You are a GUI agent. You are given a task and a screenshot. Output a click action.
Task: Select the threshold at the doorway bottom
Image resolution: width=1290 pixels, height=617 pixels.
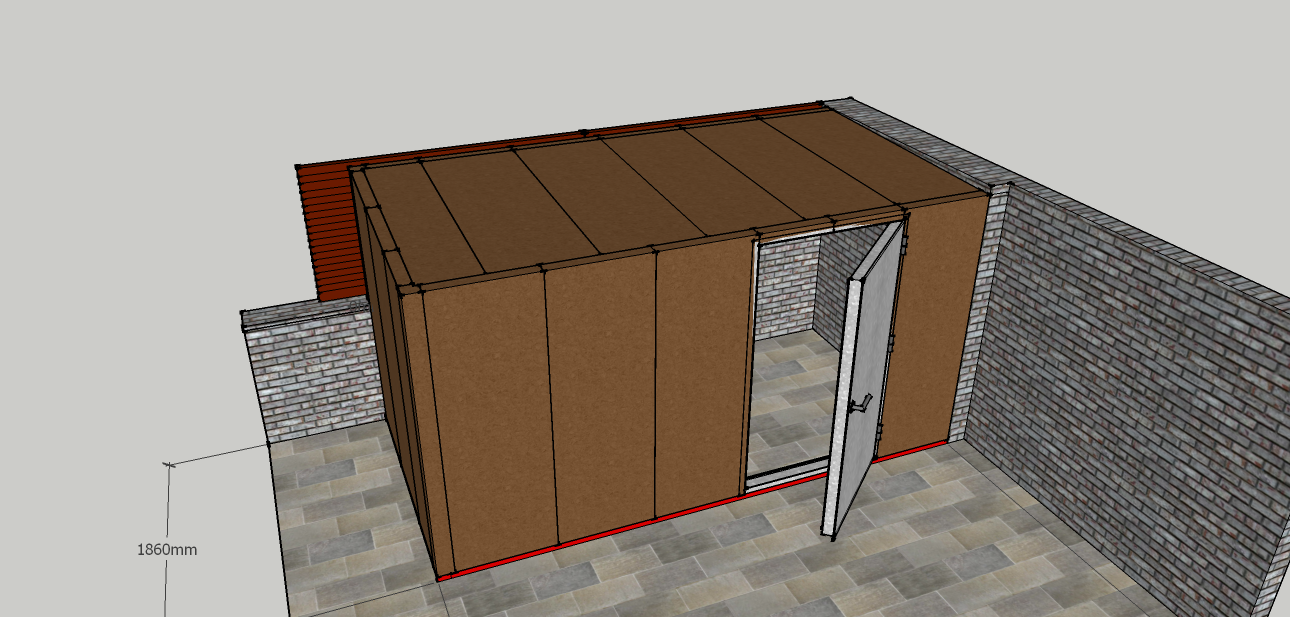[785, 475]
